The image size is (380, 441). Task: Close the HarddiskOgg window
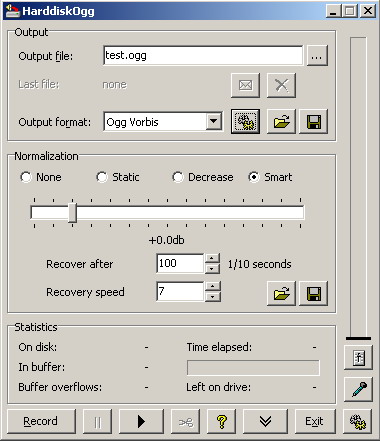point(367,11)
